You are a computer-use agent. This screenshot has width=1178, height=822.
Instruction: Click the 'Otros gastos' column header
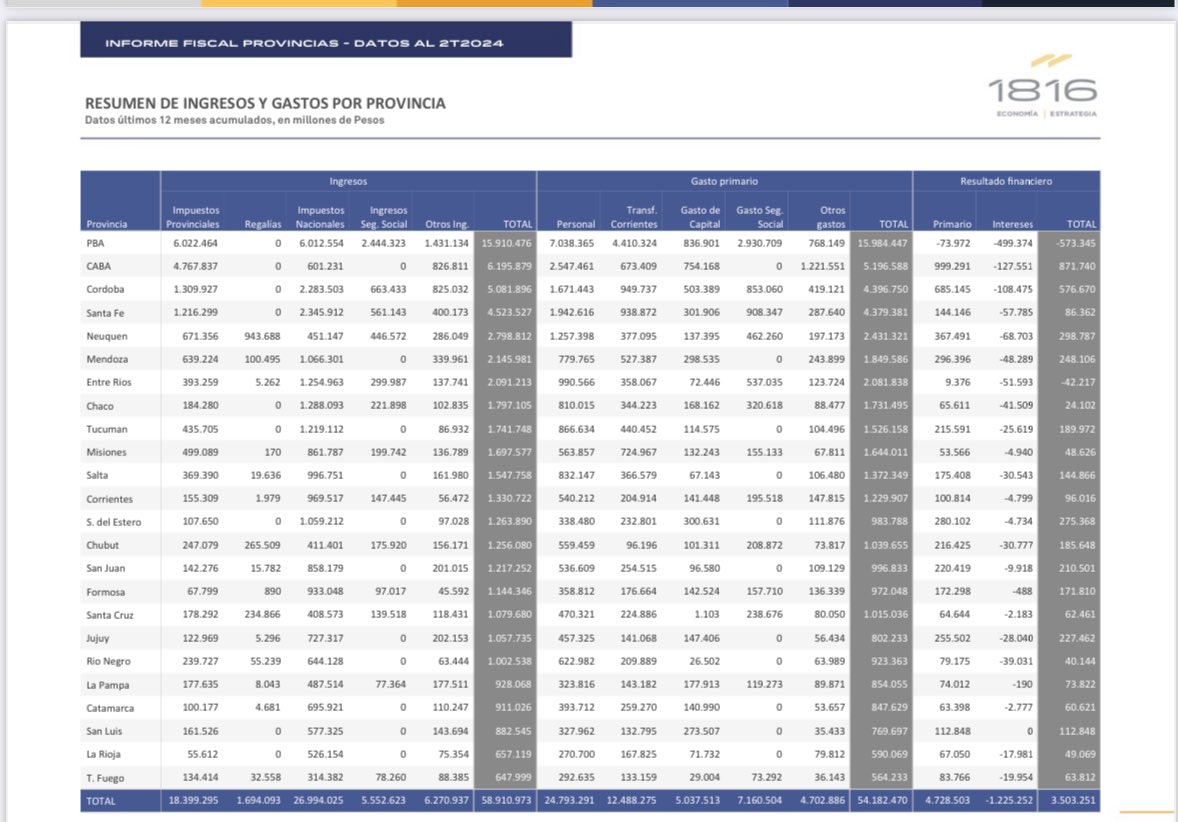[831, 217]
